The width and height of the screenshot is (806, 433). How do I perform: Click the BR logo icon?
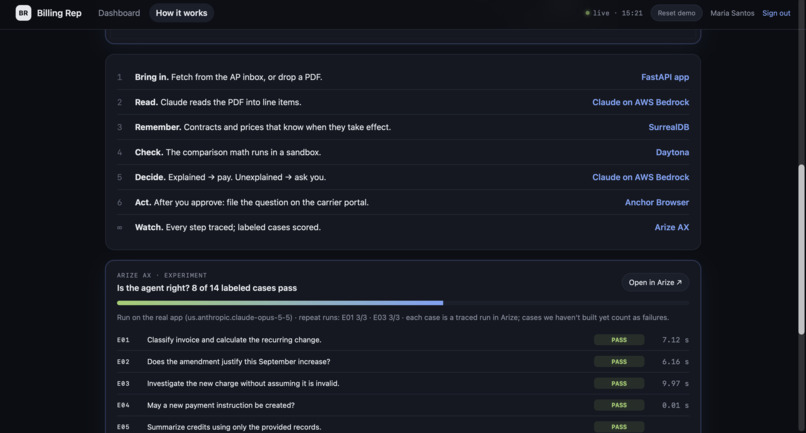[23, 13]
